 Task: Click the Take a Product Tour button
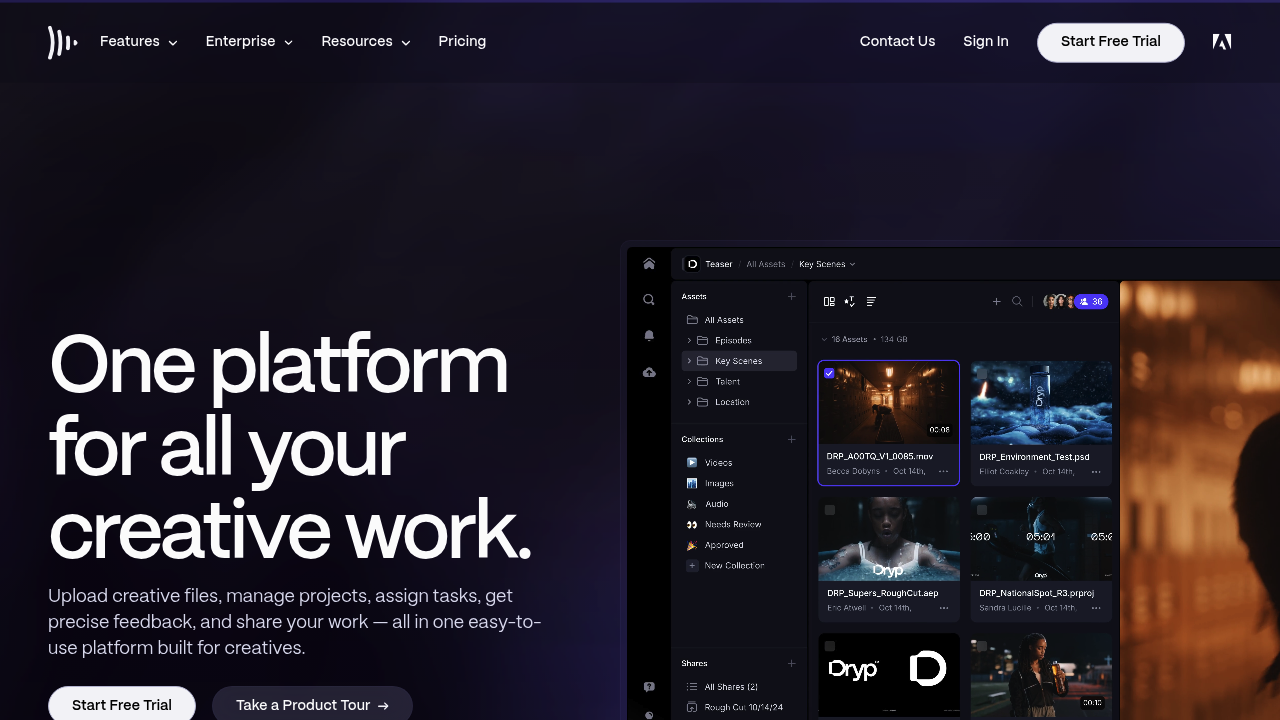312,705
